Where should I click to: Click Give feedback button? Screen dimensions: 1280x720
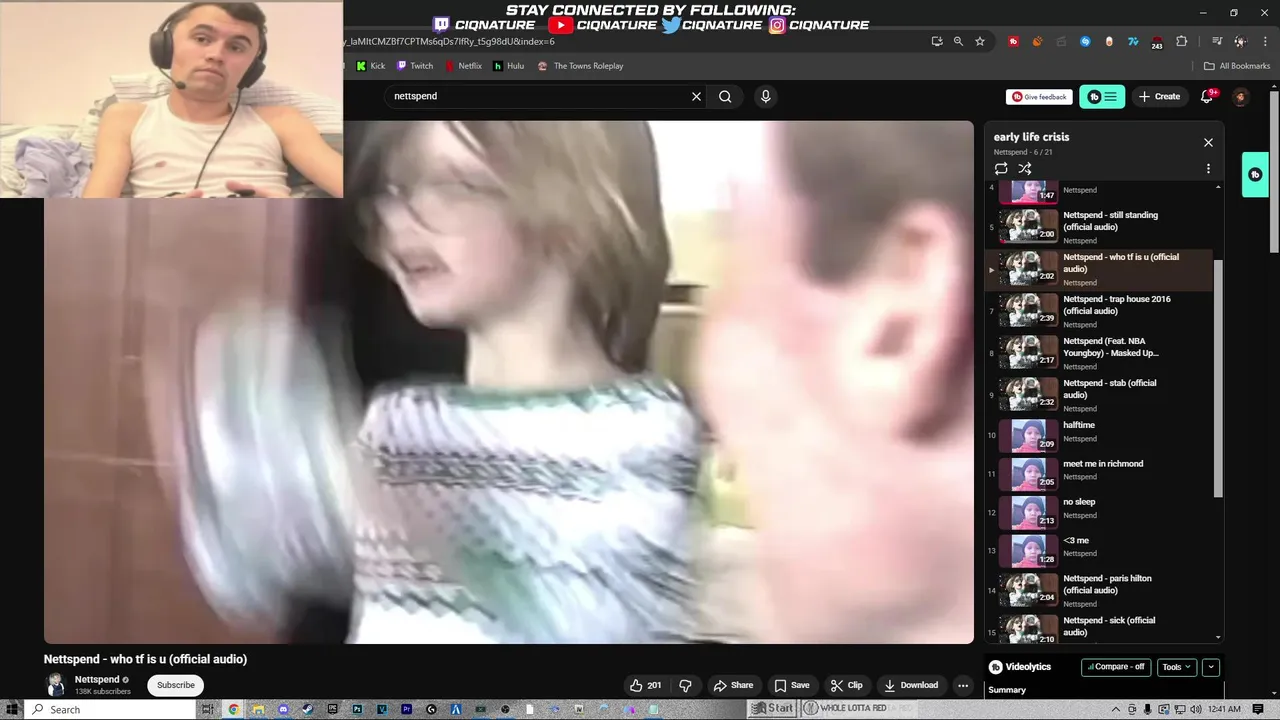[1039, 97]
